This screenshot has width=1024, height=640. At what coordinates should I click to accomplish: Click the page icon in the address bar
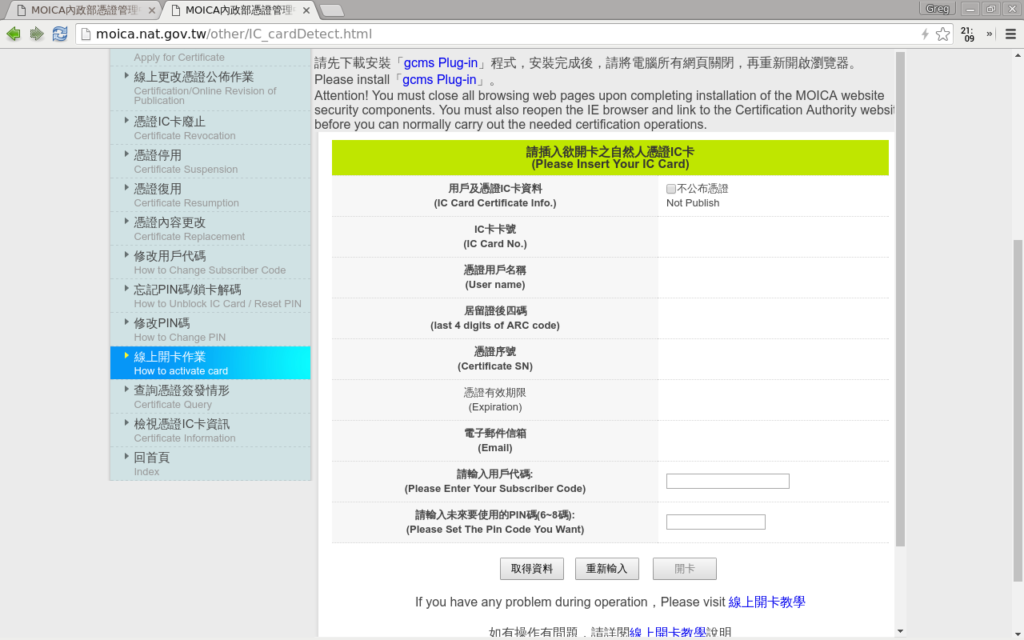coord(86,34)
